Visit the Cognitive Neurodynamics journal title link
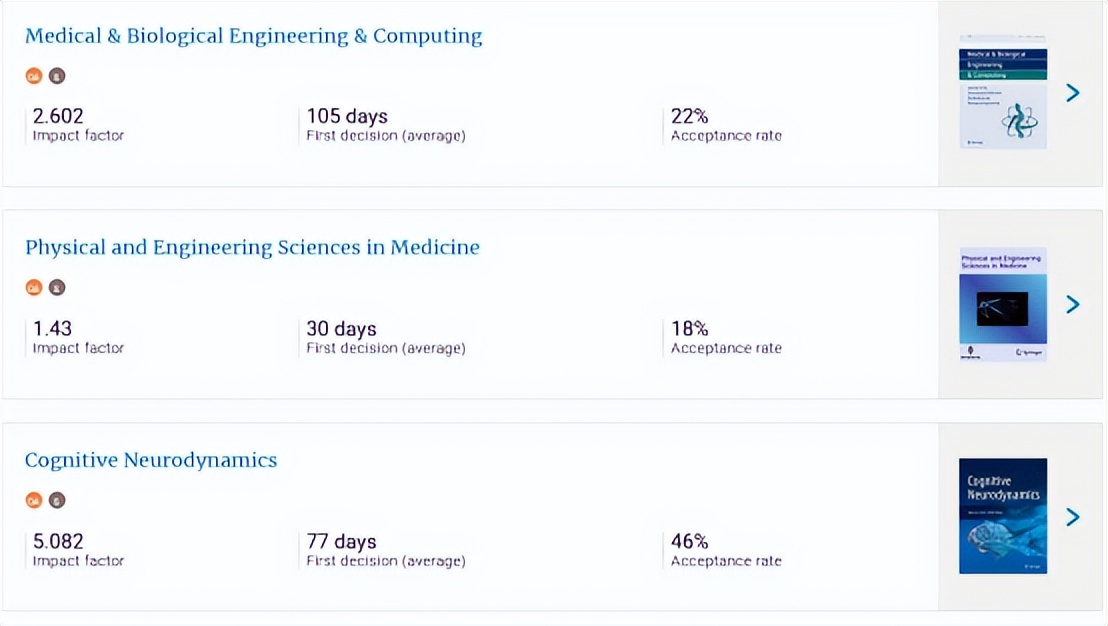Image resolution: width=1108 pixels, height=626 pixels. tap(151, 460)
